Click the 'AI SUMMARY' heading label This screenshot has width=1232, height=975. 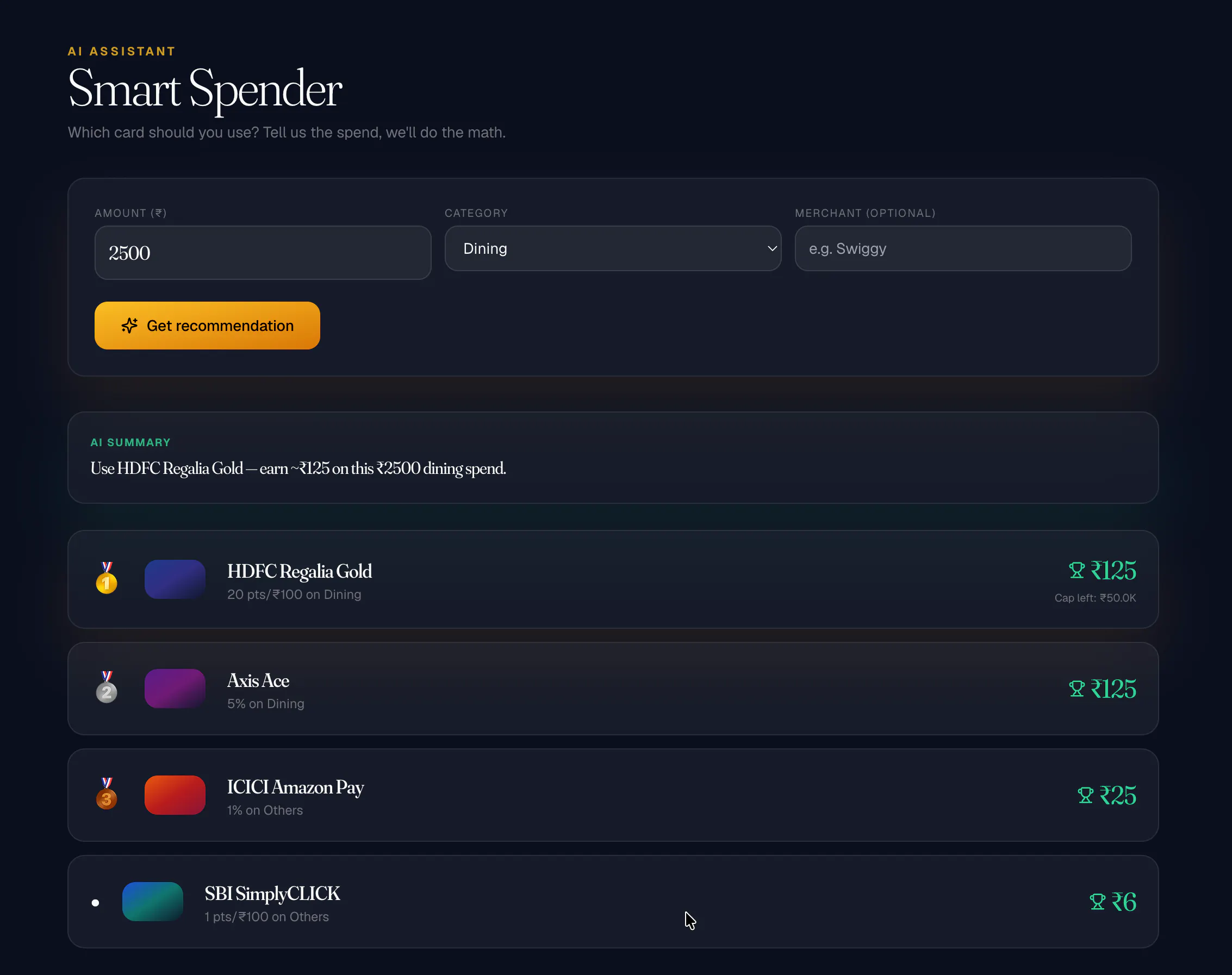pos(130,442)
